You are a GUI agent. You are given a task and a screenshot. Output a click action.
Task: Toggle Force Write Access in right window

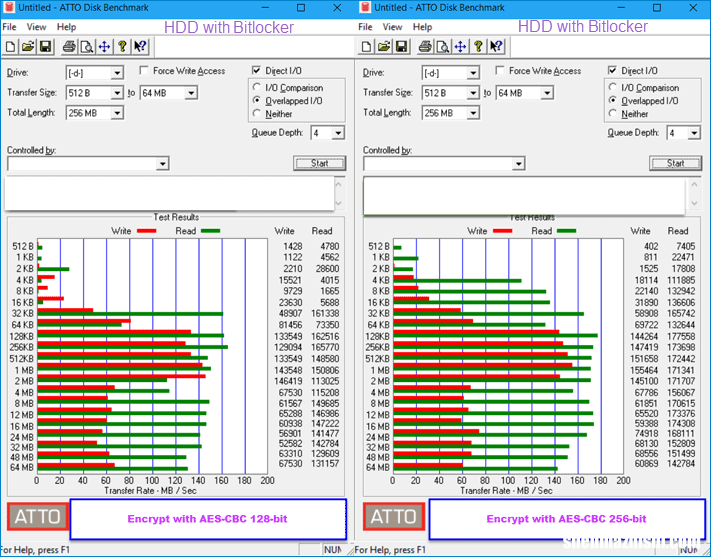coord(500,71)
